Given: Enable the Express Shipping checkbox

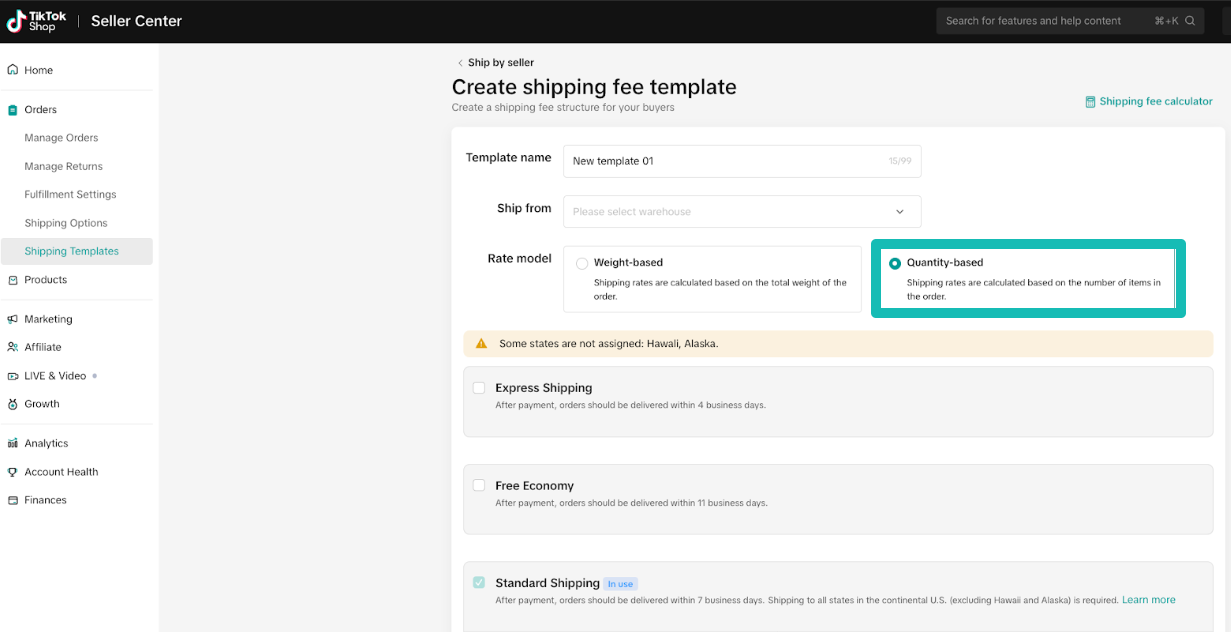Looking at the screenshot, I should pyautogui.click(x=479, y=387).
